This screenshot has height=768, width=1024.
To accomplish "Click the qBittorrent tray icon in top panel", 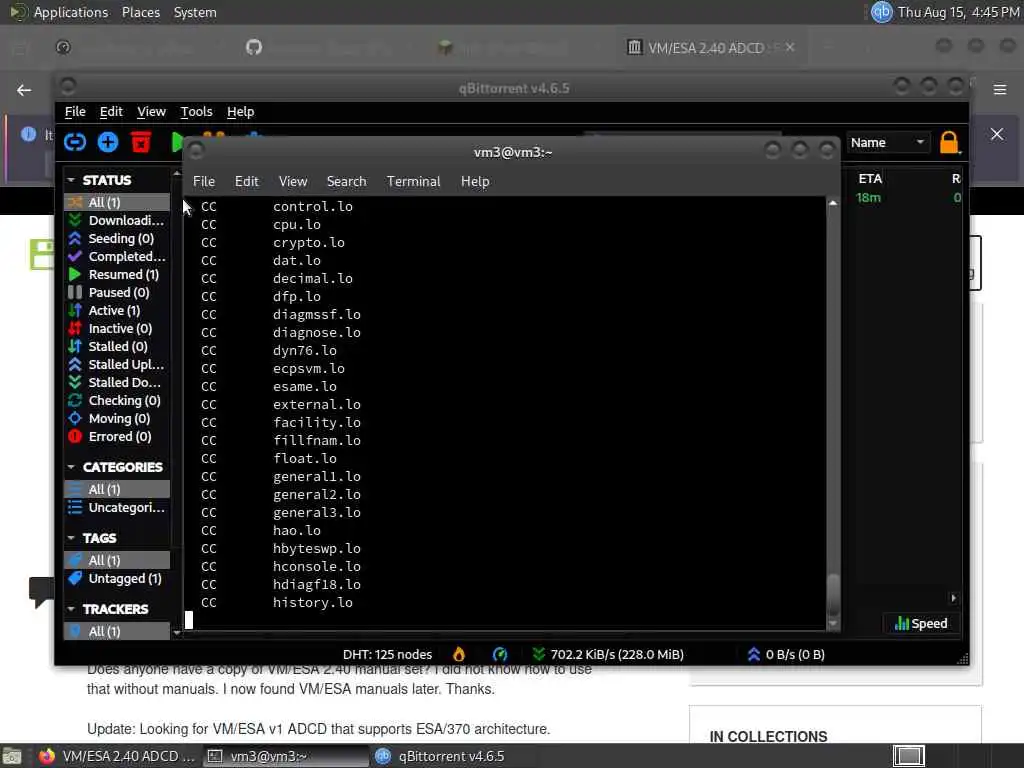I will point(882,12).
